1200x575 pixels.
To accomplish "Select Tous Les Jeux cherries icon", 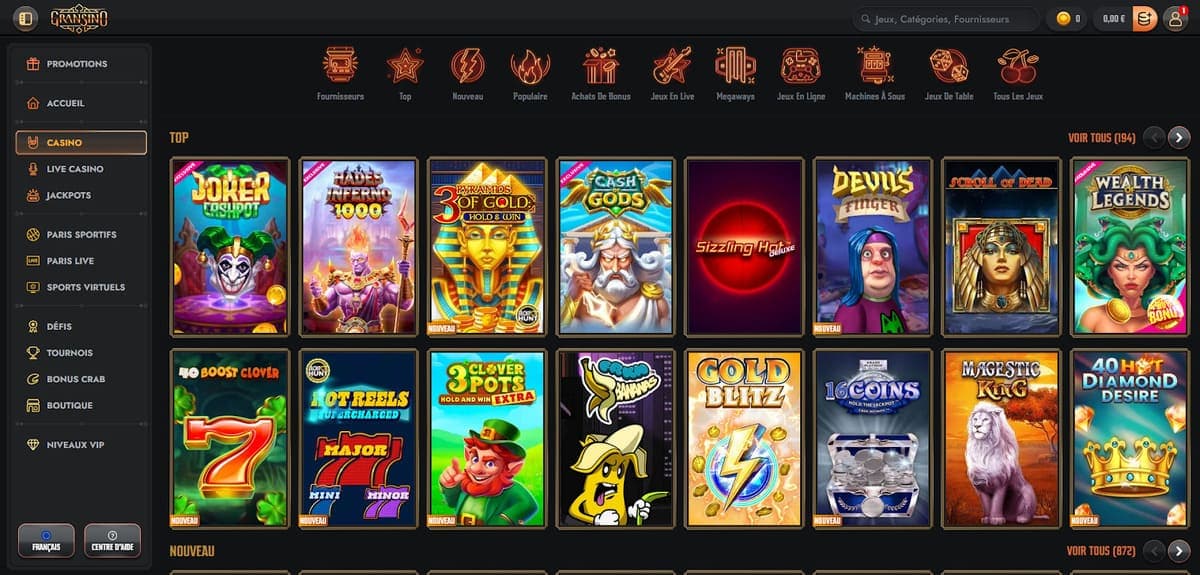I will coord(1018,66).
